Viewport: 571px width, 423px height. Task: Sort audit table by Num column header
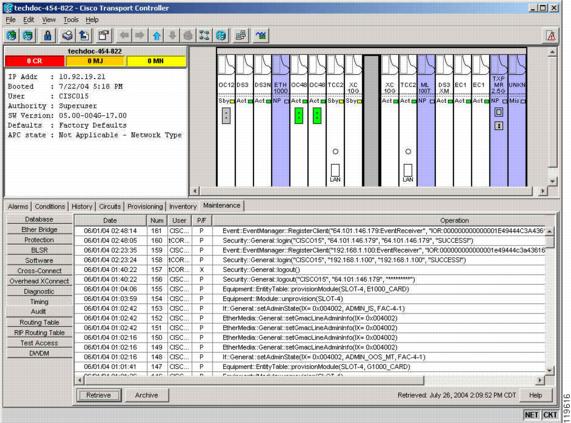tap(157, 220)
